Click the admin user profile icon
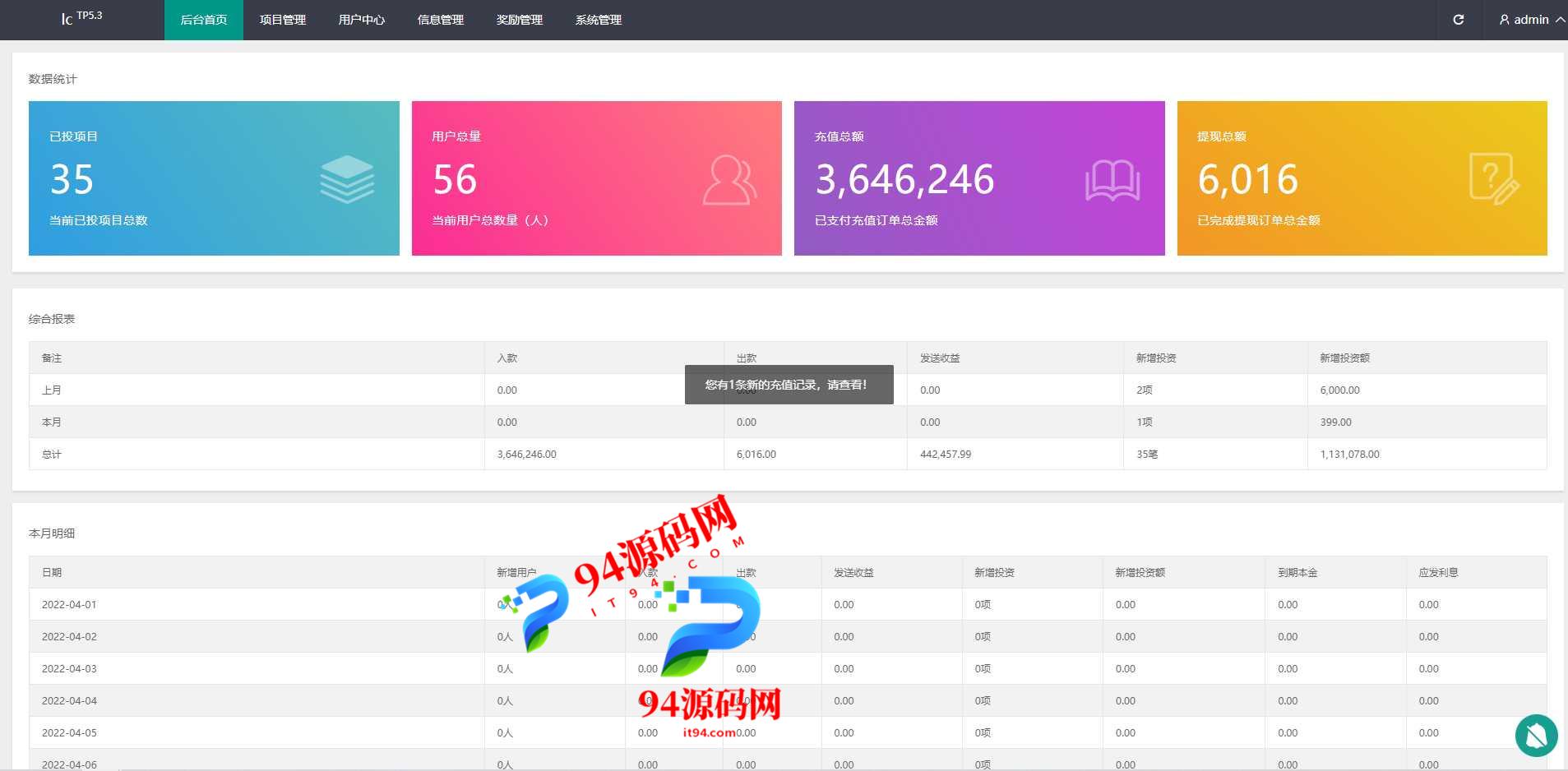 point(1504,20)
